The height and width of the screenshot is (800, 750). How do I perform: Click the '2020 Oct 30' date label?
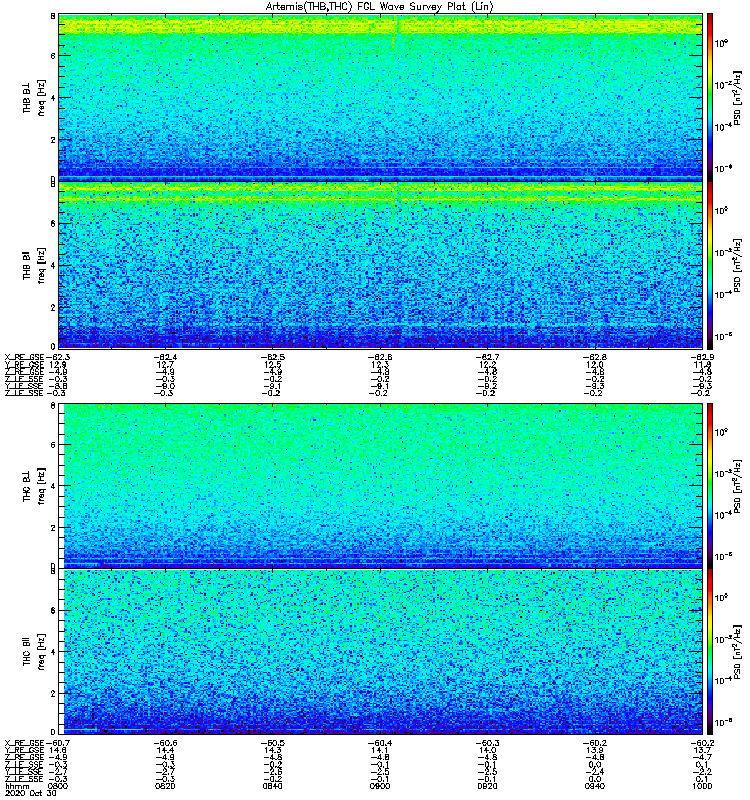31,793
